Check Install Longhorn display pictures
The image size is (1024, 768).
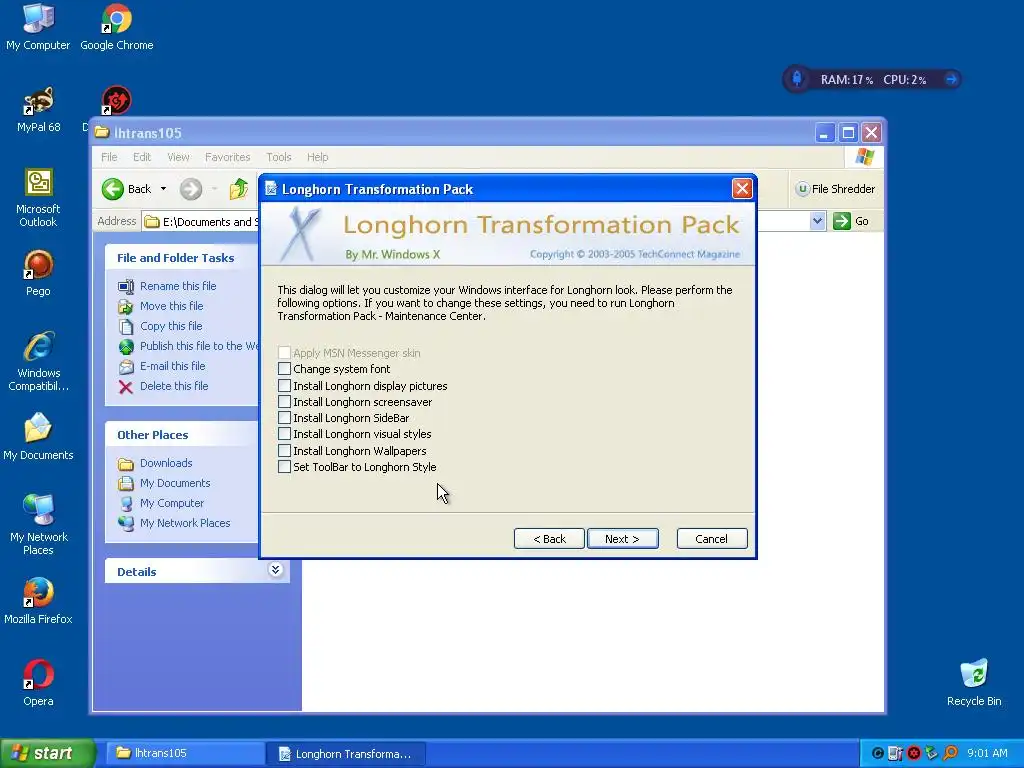(284, 386)
